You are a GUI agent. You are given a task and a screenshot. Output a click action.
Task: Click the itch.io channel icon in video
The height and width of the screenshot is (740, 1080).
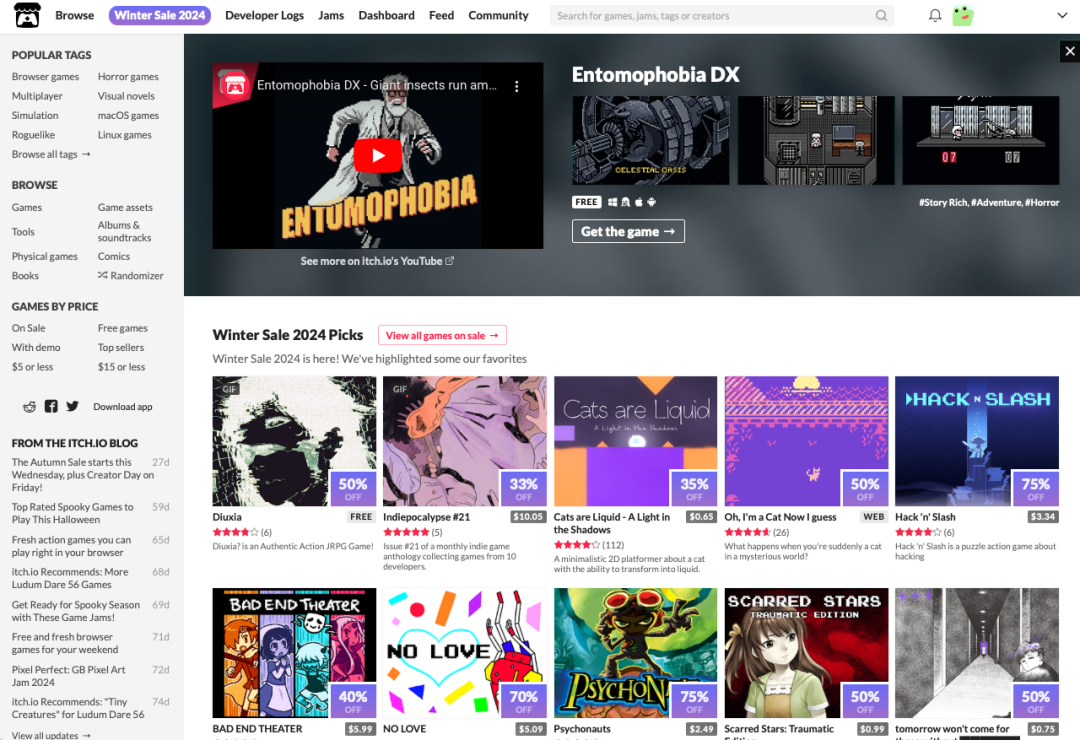click(x=234, y=85)
